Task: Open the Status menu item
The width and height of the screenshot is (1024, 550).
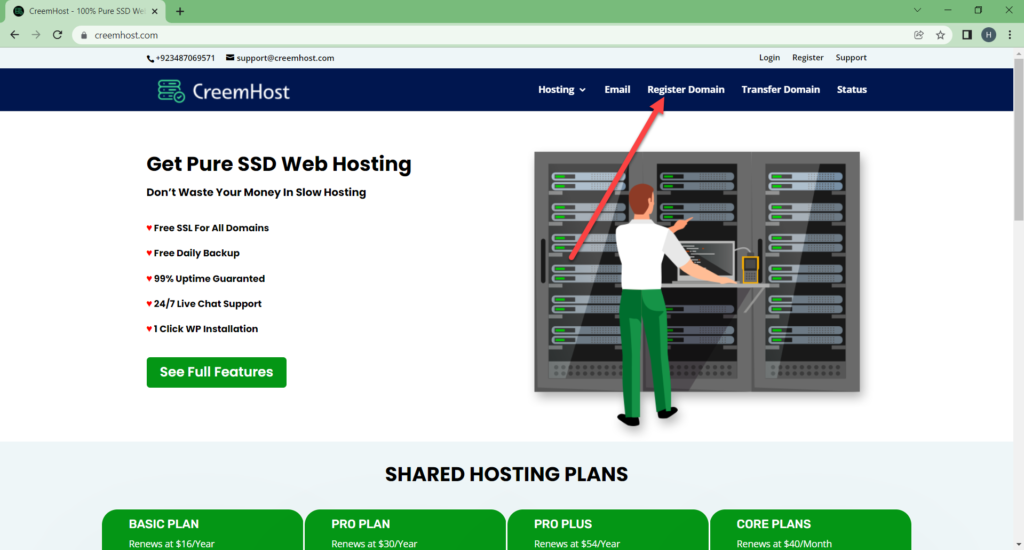Action: [852, 89]
